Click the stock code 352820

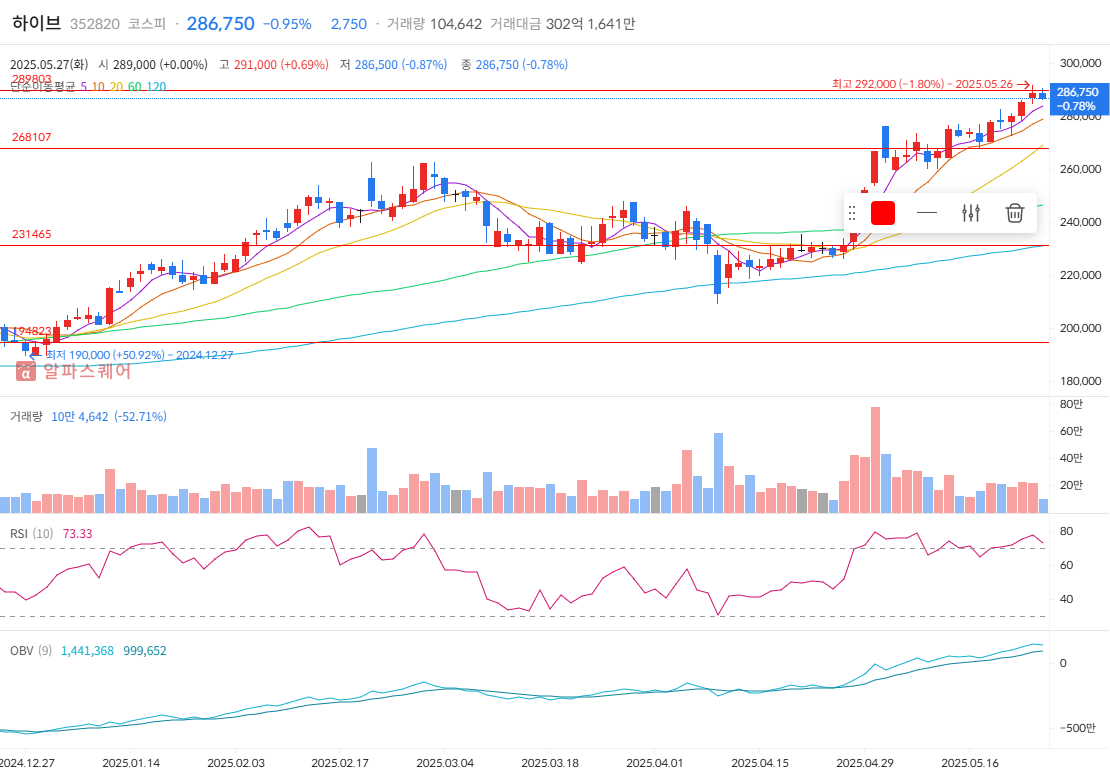tap(95, 24)
